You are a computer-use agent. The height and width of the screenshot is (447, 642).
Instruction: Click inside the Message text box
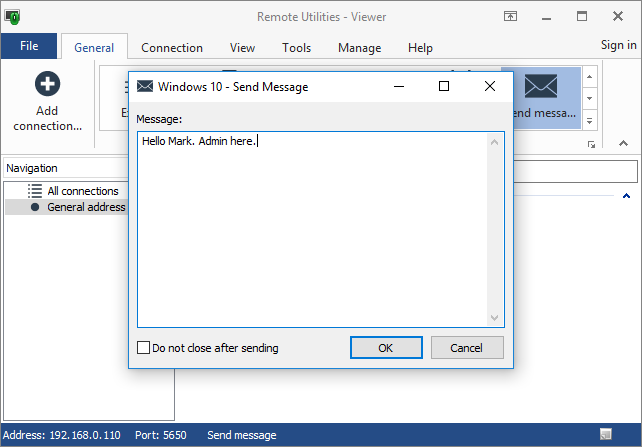310,230
